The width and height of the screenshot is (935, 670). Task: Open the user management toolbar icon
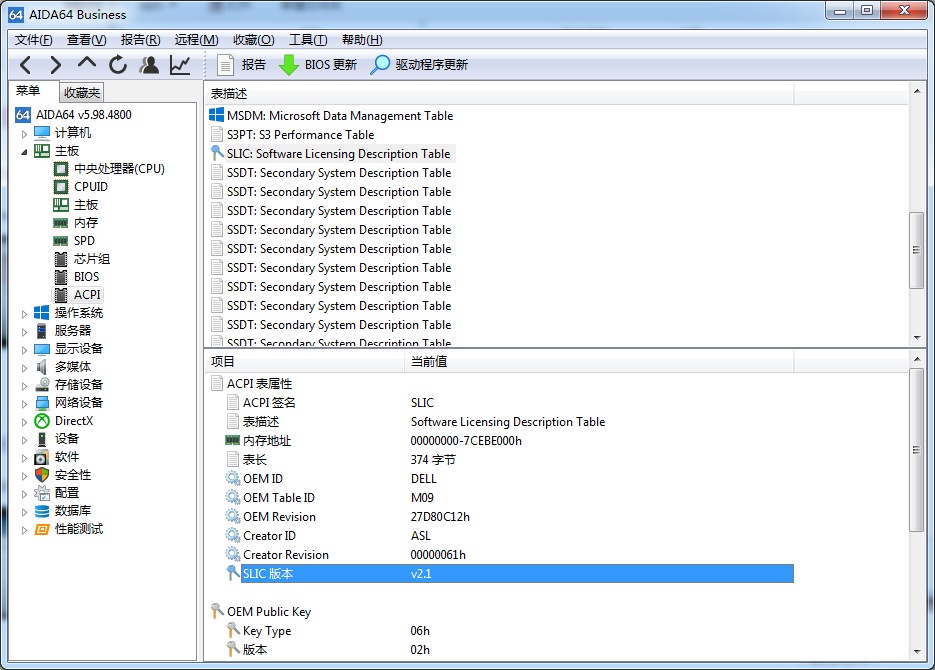[x=149, y=65]
